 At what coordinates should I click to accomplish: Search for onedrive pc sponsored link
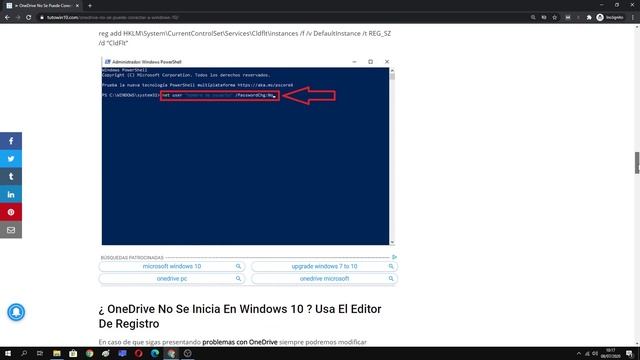(172, 278)
